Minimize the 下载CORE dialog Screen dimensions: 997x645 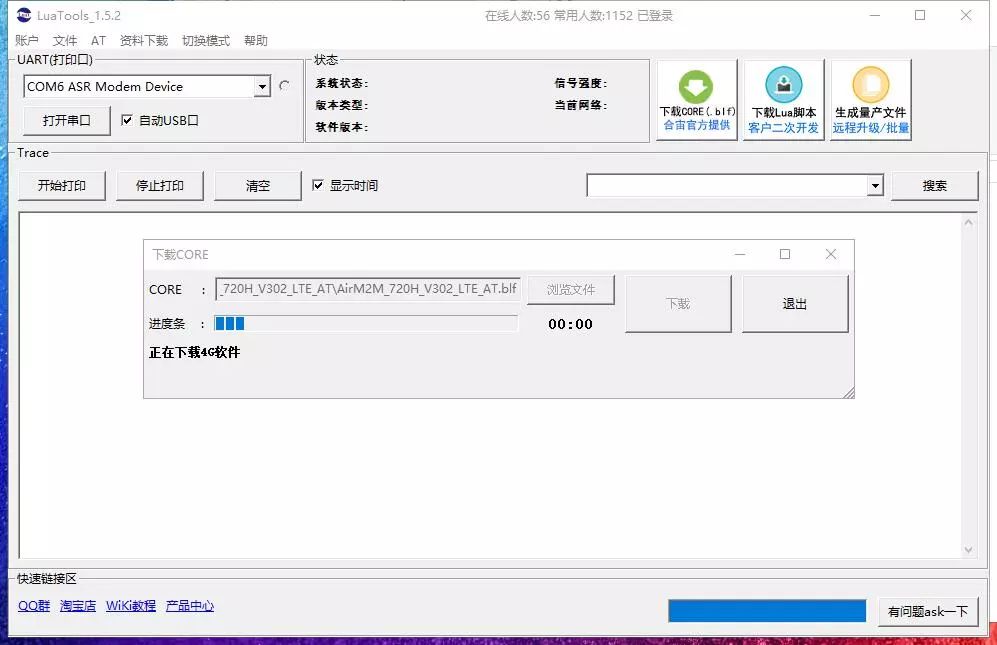coord(739,254)
